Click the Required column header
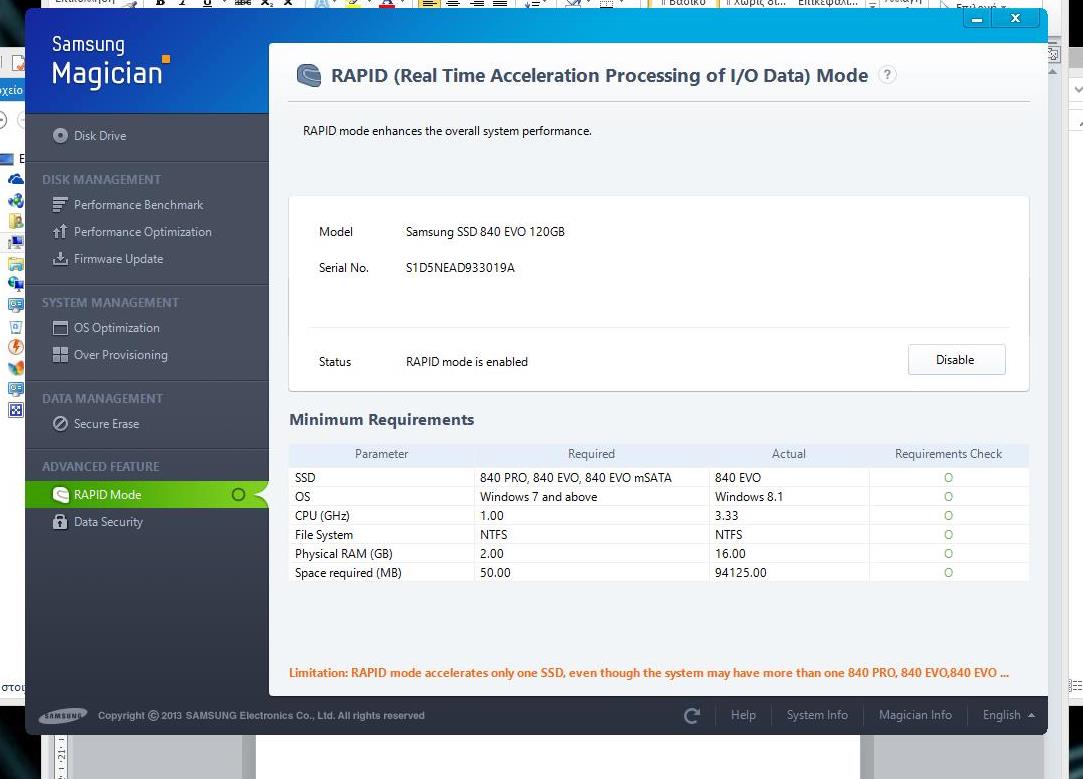The height and width of the screenshot is (779, 1083). (591, 454)
